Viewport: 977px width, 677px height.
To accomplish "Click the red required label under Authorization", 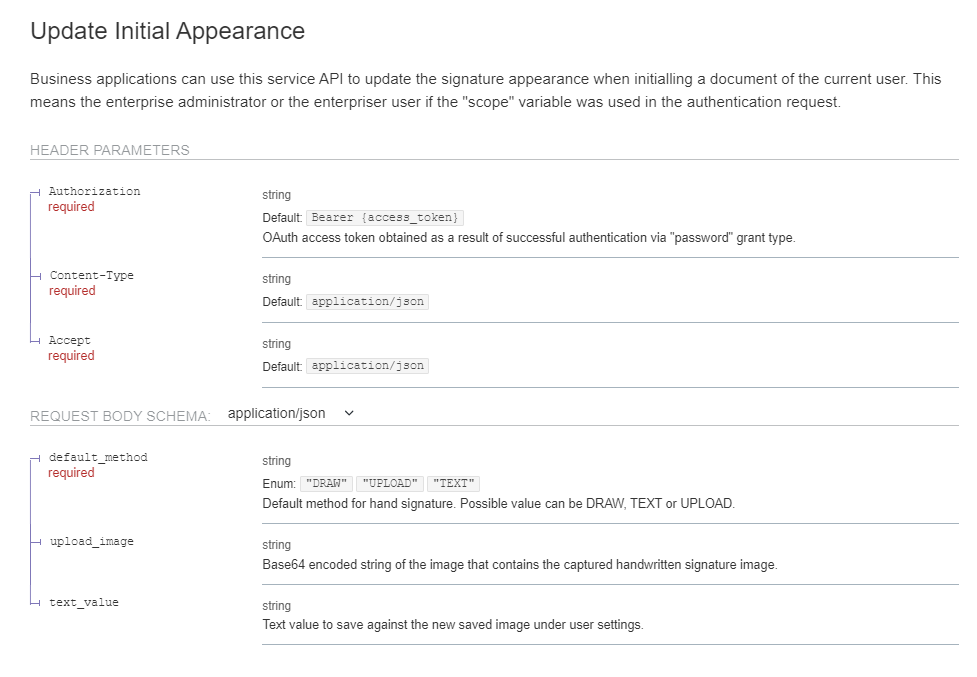I will 71,207.
